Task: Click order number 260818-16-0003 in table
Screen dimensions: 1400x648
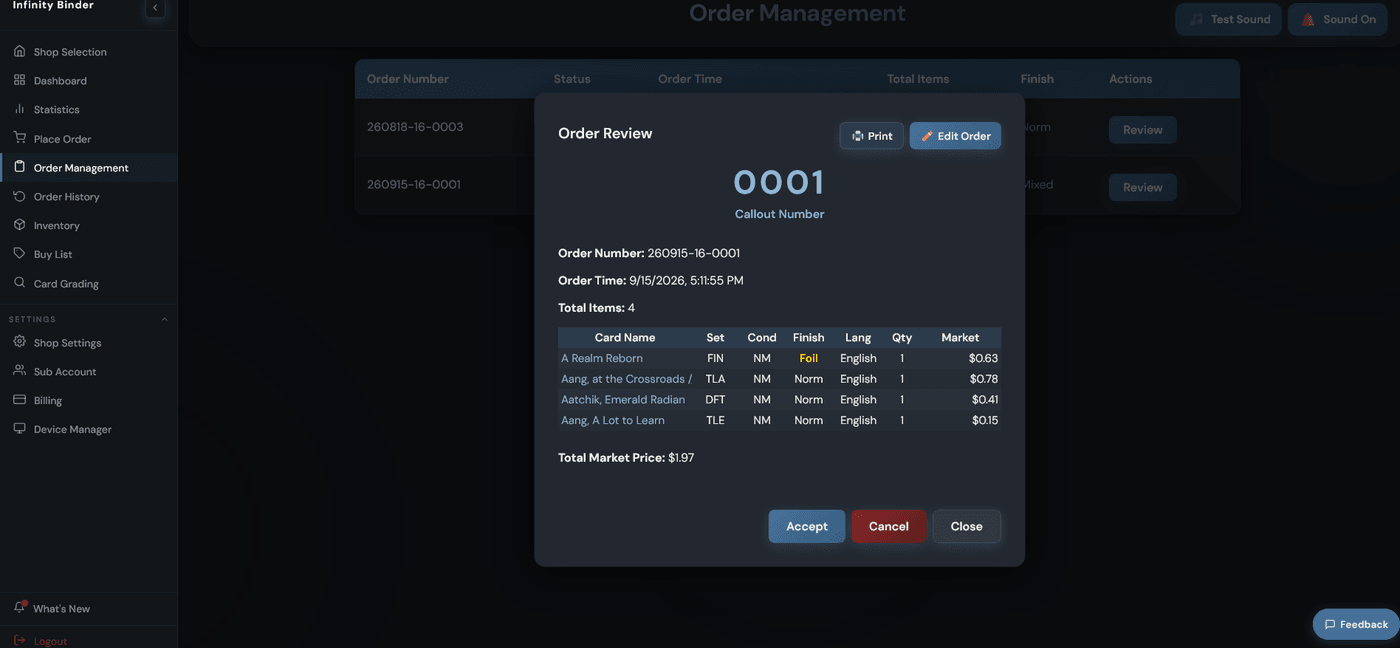Action: [415, 127]
